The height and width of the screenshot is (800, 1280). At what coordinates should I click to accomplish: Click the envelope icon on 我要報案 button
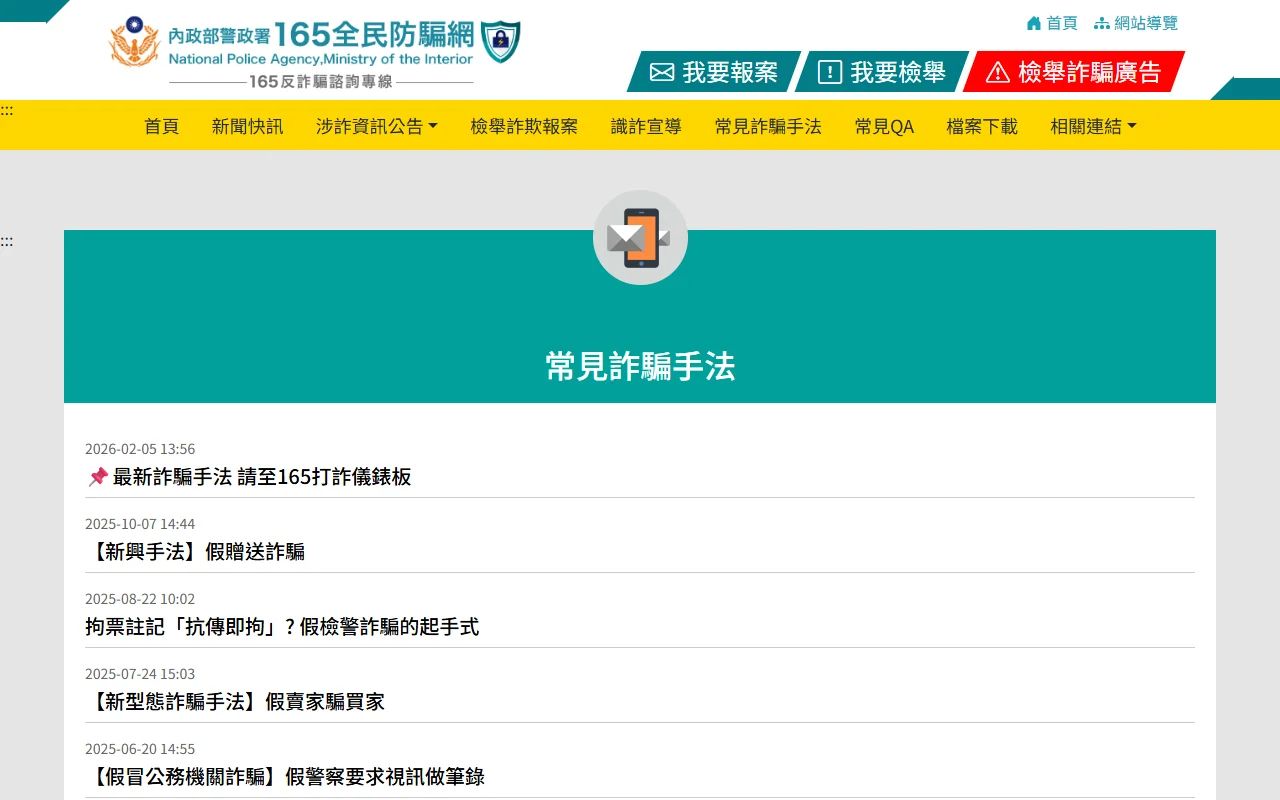[662, 72]
